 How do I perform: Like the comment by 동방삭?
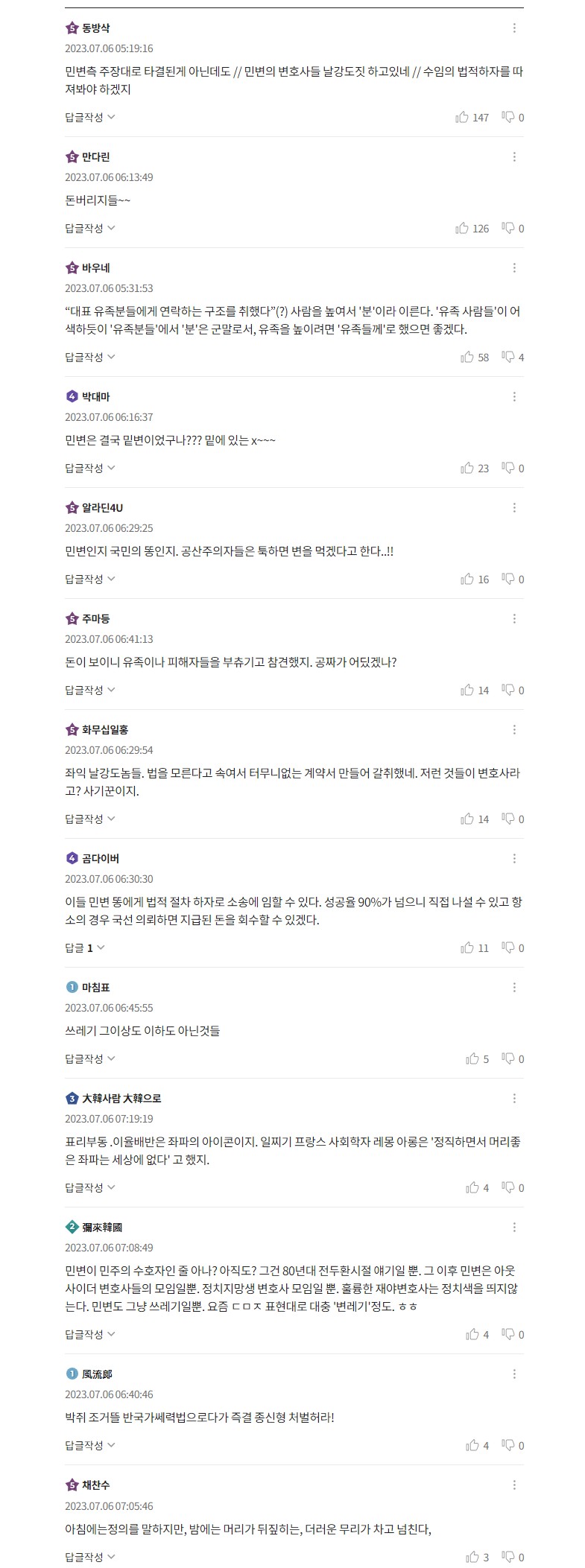463,117
